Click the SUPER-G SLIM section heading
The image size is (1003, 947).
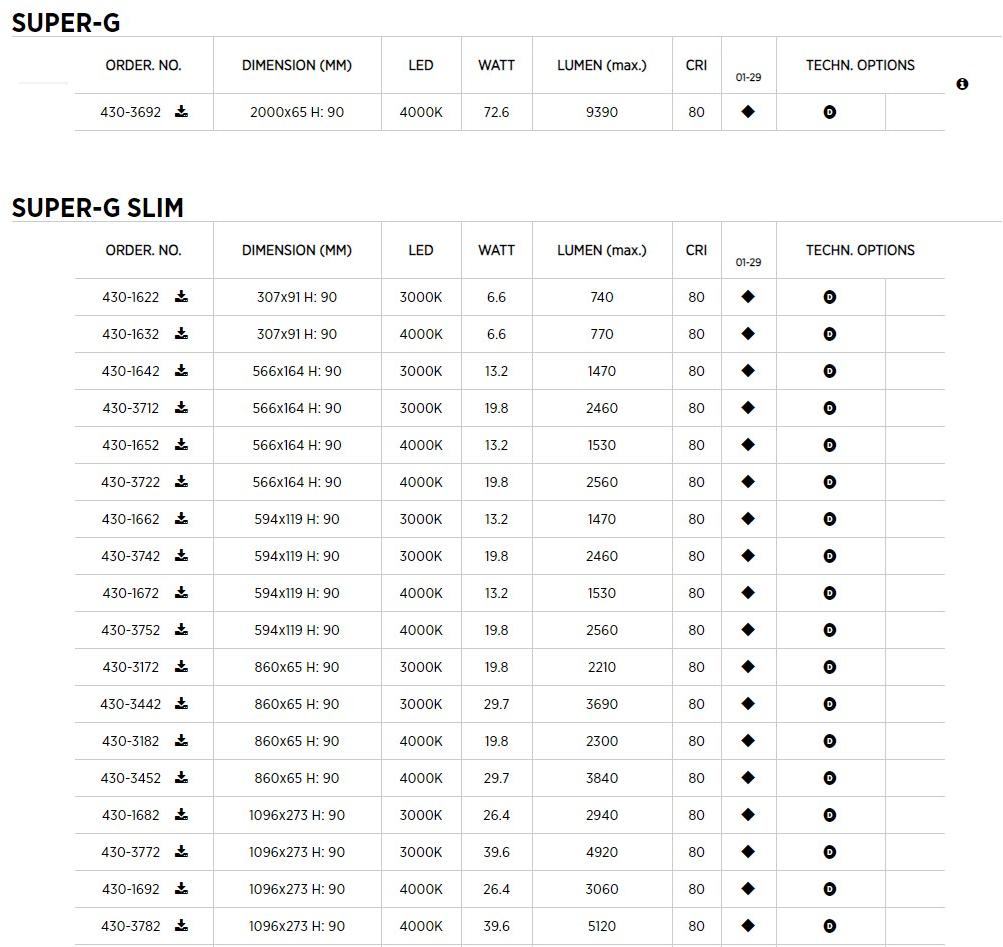(97, 208)
